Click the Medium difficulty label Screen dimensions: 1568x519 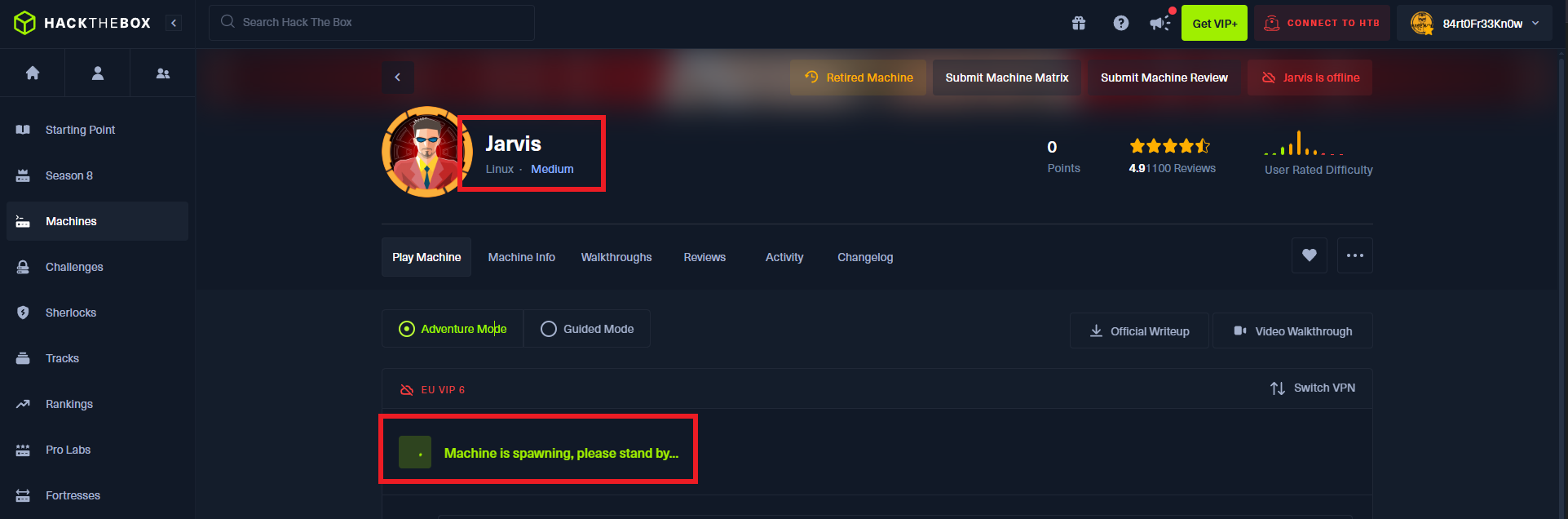[x=552, y=169]
